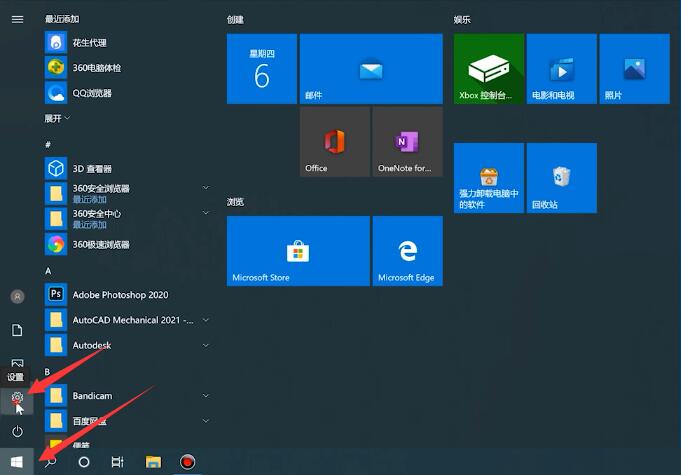
Task: Click the Windows Start button
Action: pyautogui.click(x=17, y=462)
